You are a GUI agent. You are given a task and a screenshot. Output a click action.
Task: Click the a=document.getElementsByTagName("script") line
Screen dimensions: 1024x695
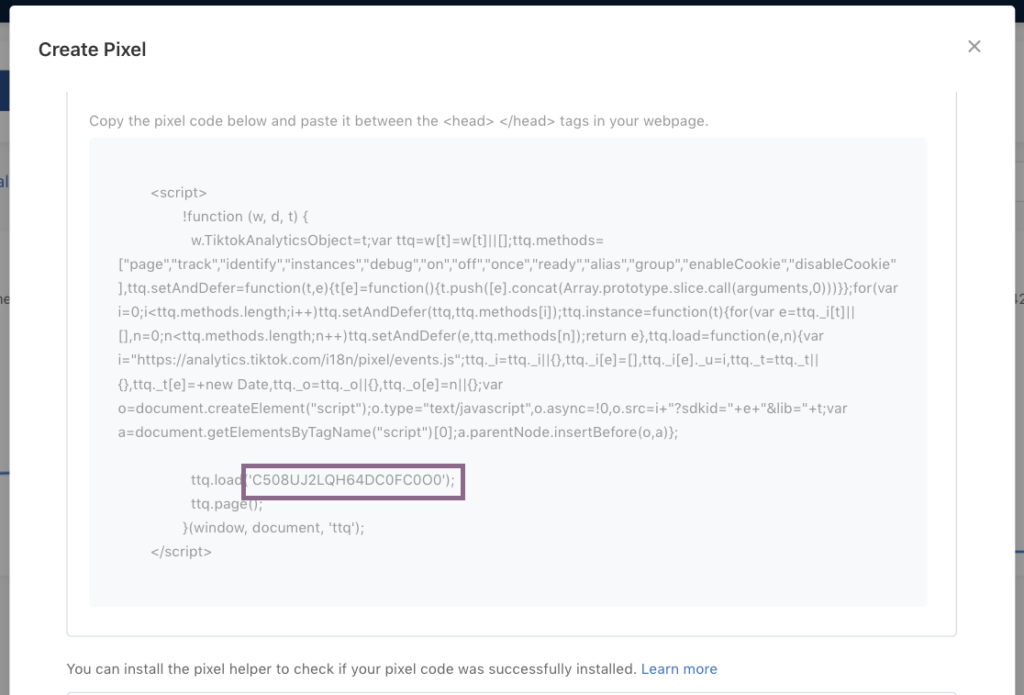click(398, 432)
